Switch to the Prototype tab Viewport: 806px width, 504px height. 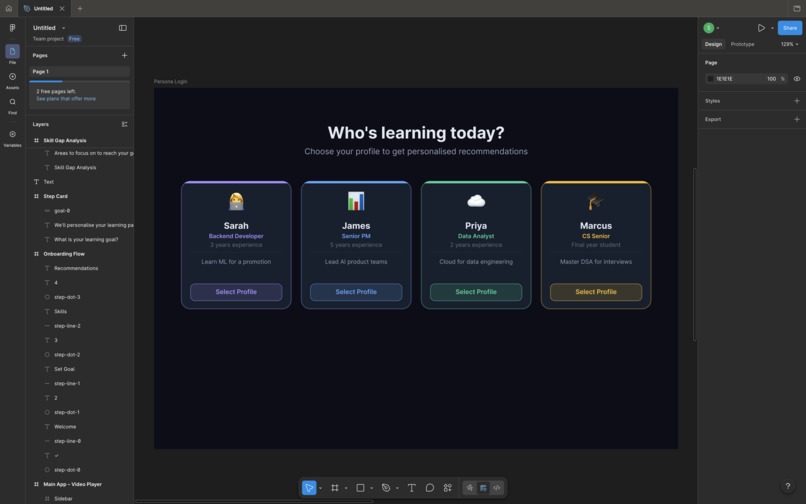point(743,44)
